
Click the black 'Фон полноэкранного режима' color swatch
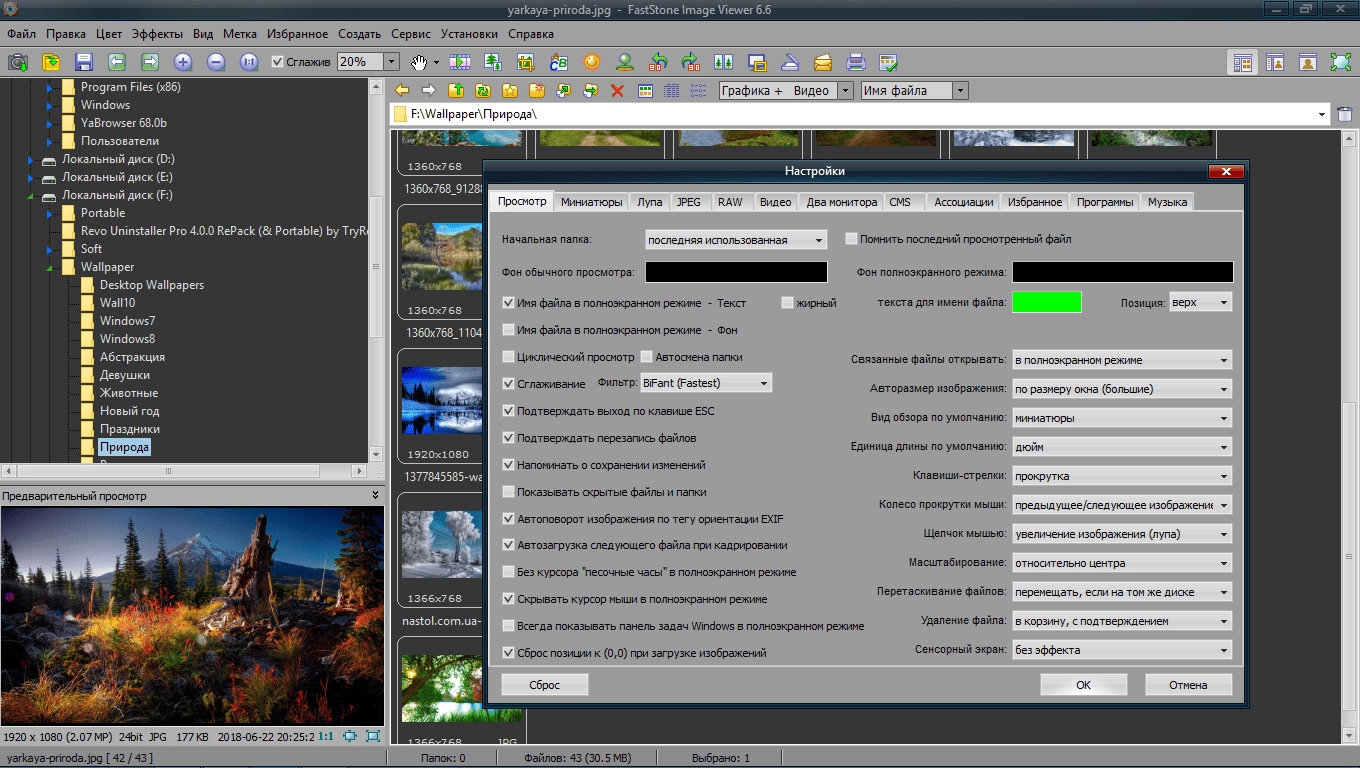pyautogui.click(x=1123, y=272)
